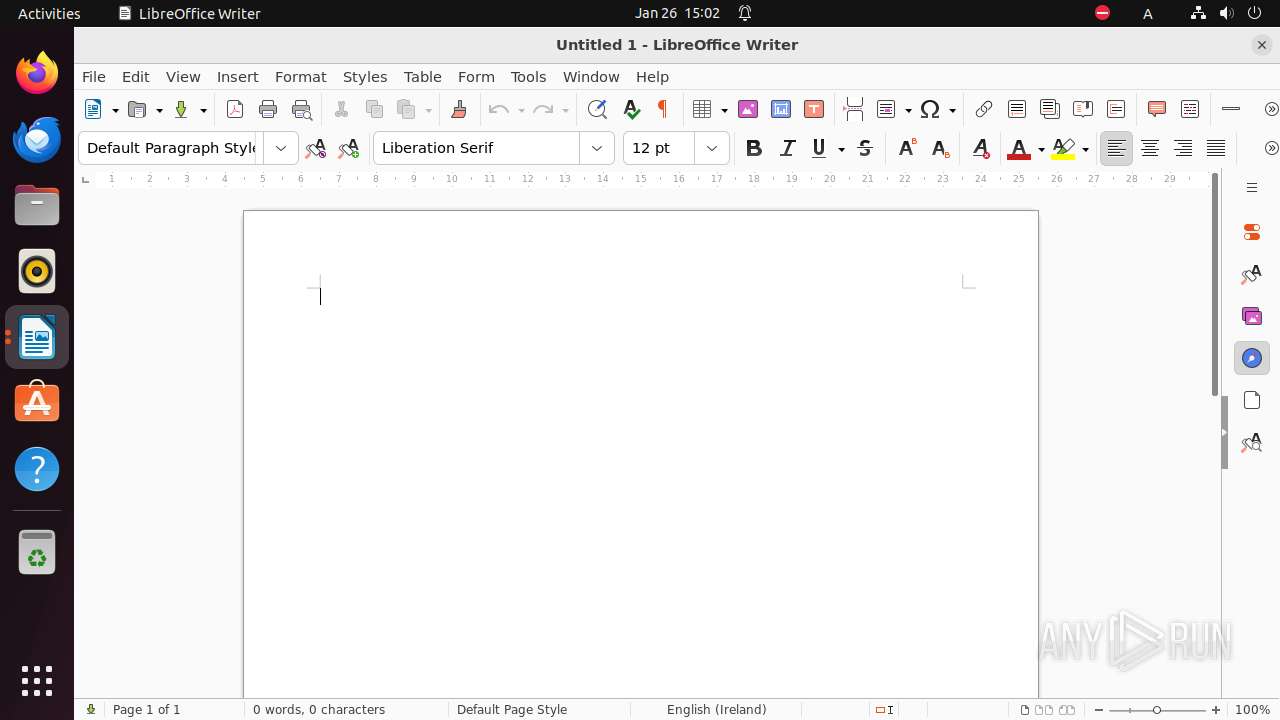Click the Print icon
Image resolution: width=1280 pixels, height=720 pixels.
(268, 109)
